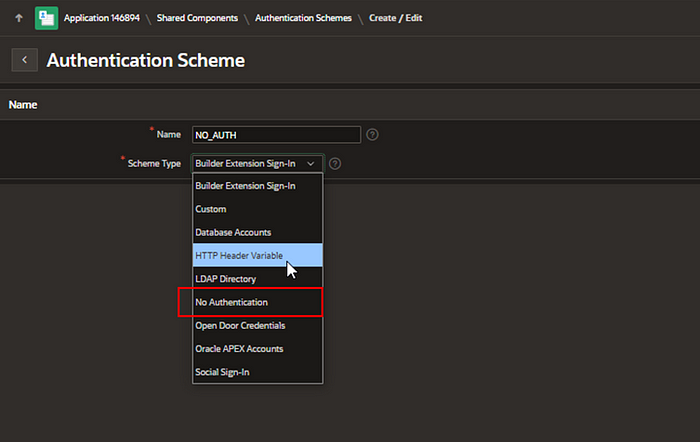Screen dimensions: 700x442
Task: Open help for the Name field
Action: pyautogui.click(x=372, y=134)
